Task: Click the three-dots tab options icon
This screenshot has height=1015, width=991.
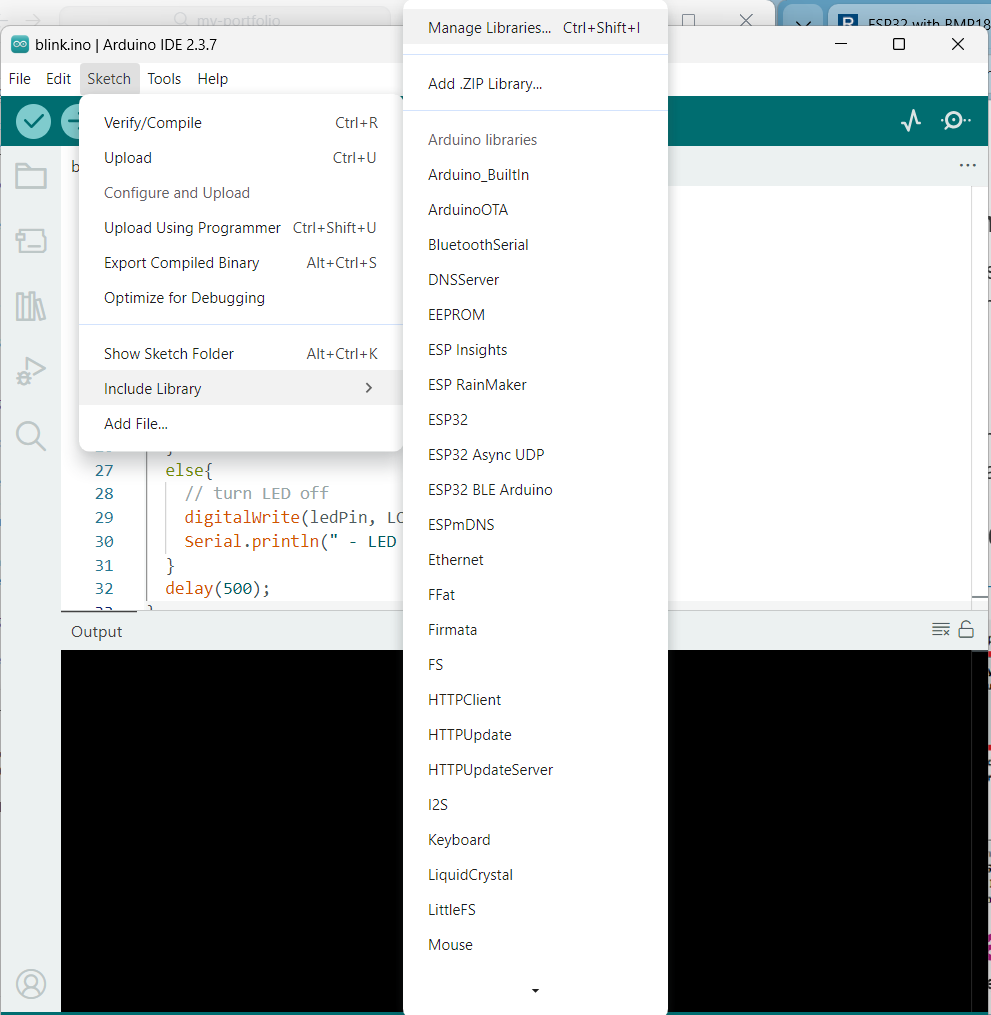Action: pos(968,165)
